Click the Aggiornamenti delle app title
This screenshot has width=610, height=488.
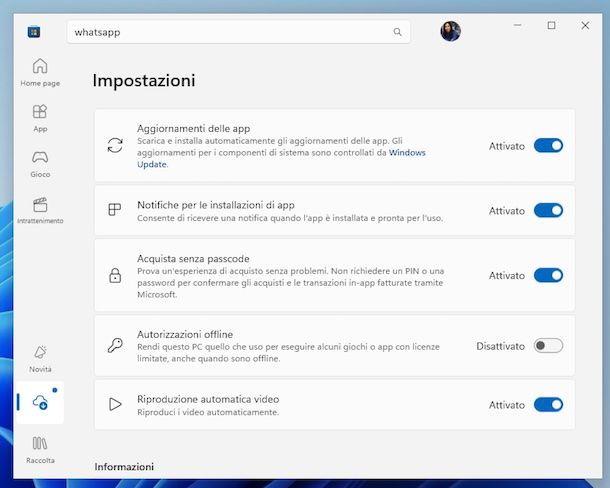pos(193,128)
